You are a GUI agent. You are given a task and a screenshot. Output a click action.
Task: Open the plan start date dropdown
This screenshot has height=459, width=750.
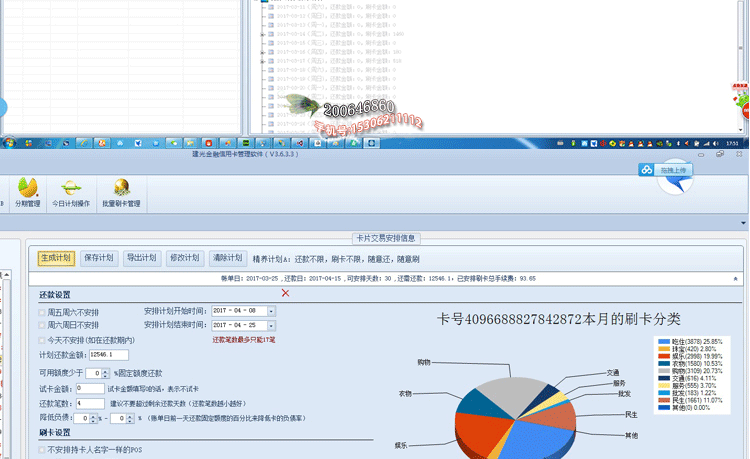pyautogui.click(x=270, y=311)
